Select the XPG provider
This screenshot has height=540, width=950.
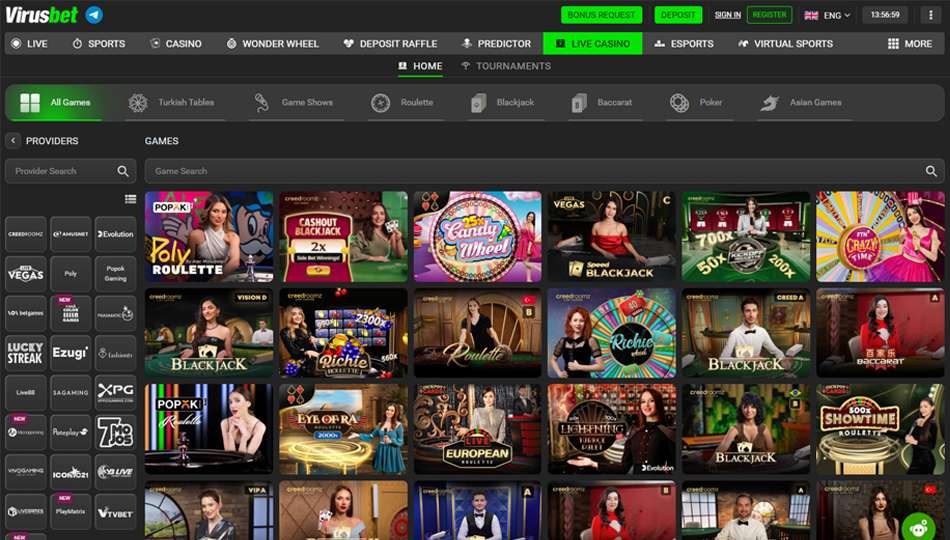(x=115, y=393)
